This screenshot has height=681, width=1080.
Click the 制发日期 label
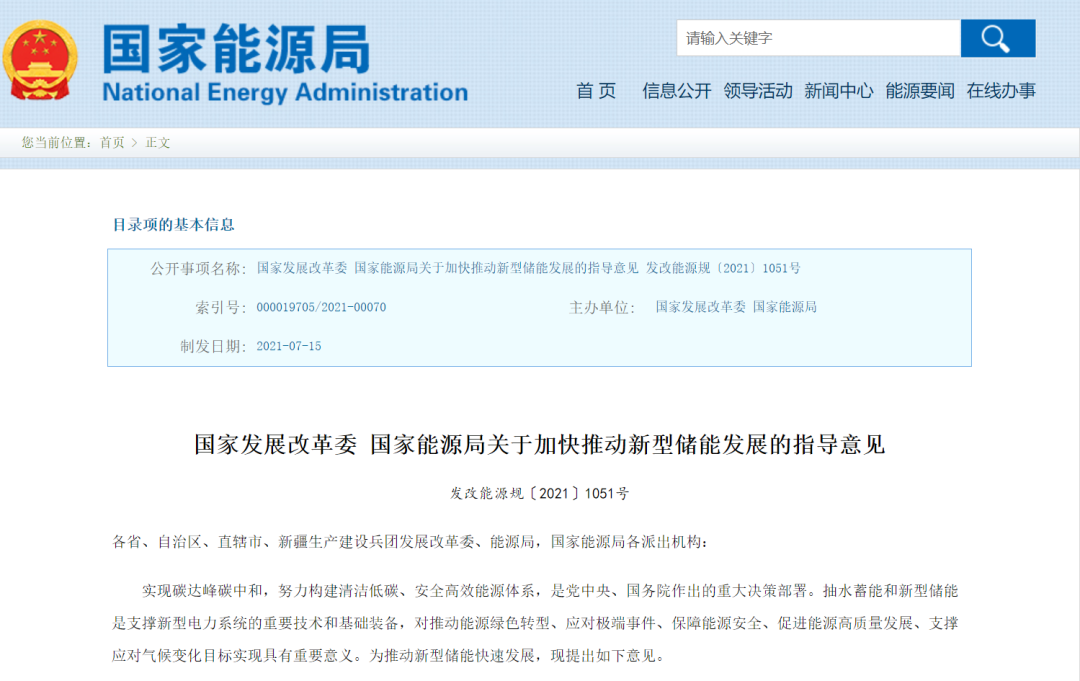pos(213,346)
